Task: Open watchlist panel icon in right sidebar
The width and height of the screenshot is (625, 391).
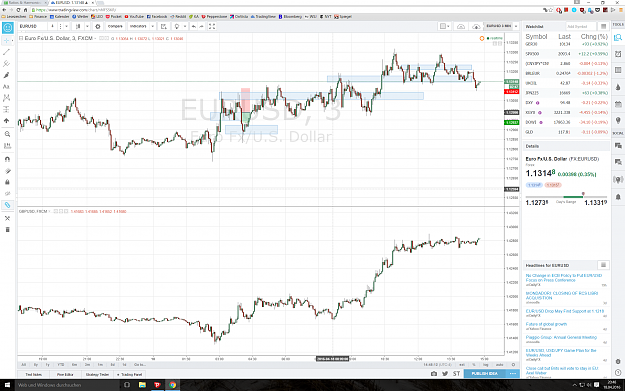Action: click(x=618, y=37)
